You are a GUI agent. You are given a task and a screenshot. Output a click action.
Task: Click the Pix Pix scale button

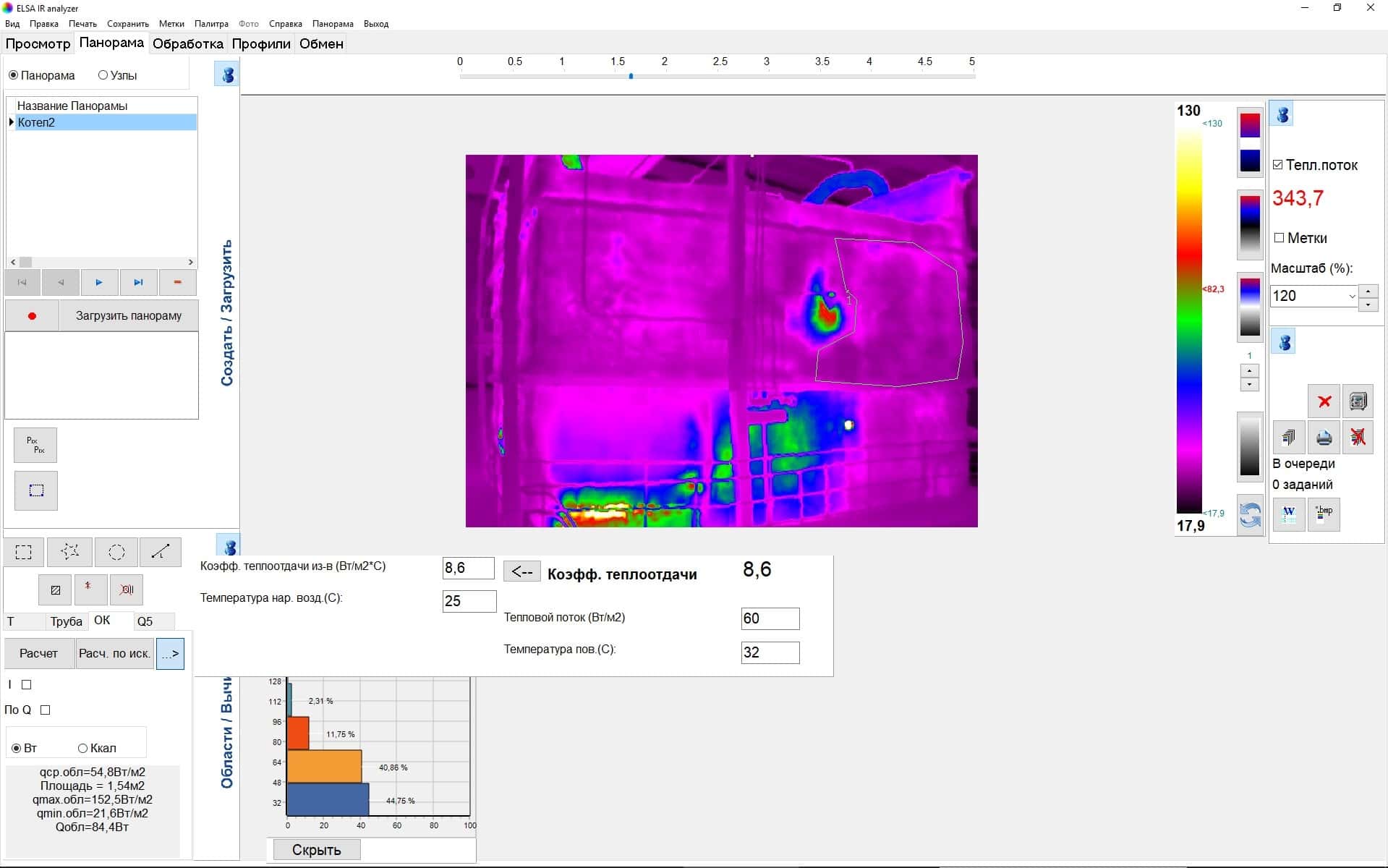coord(35,445)
